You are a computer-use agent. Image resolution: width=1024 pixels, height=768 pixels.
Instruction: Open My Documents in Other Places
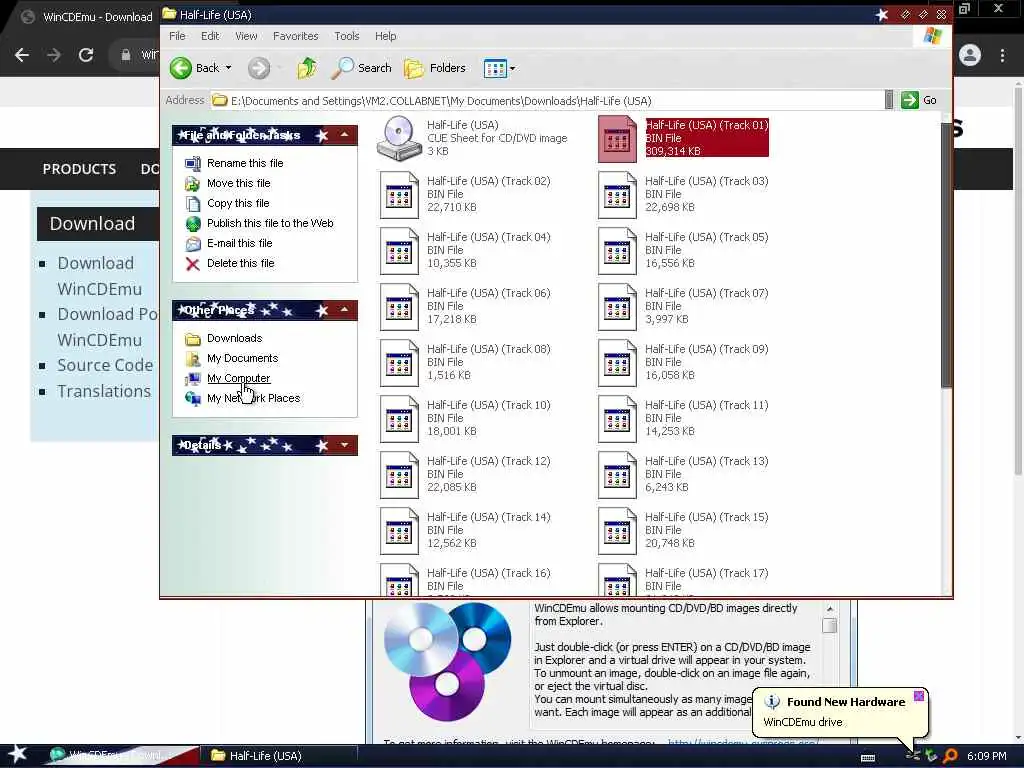pyautogui.click(x=242, y=359)
